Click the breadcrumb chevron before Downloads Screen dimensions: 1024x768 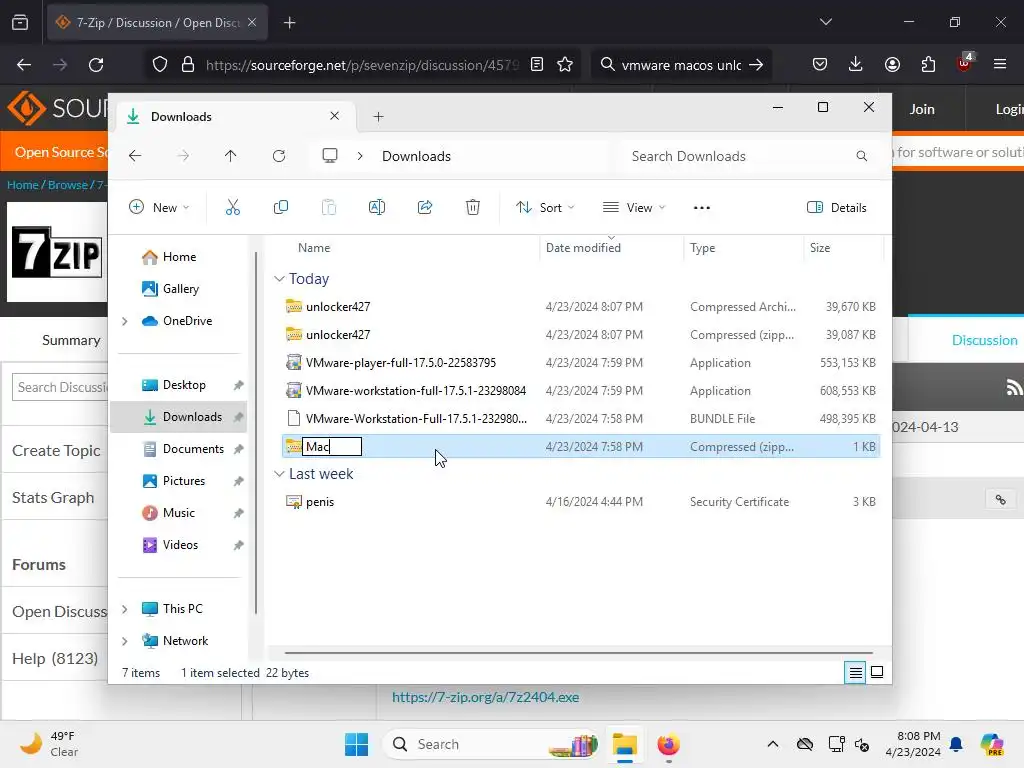pyautogui.click(x=360, y=156)
